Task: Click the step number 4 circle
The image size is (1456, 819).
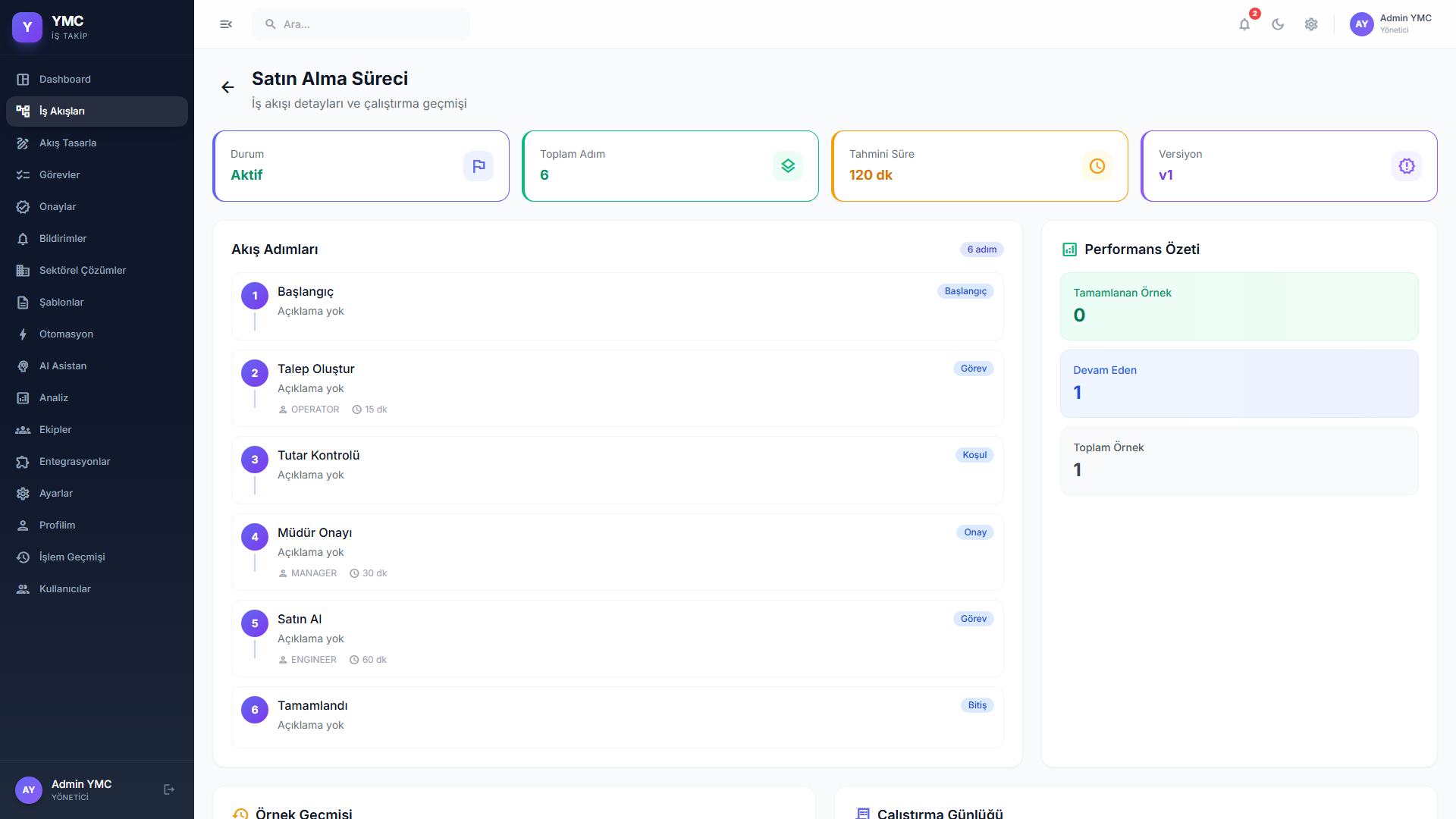Action: pos(255,537)
